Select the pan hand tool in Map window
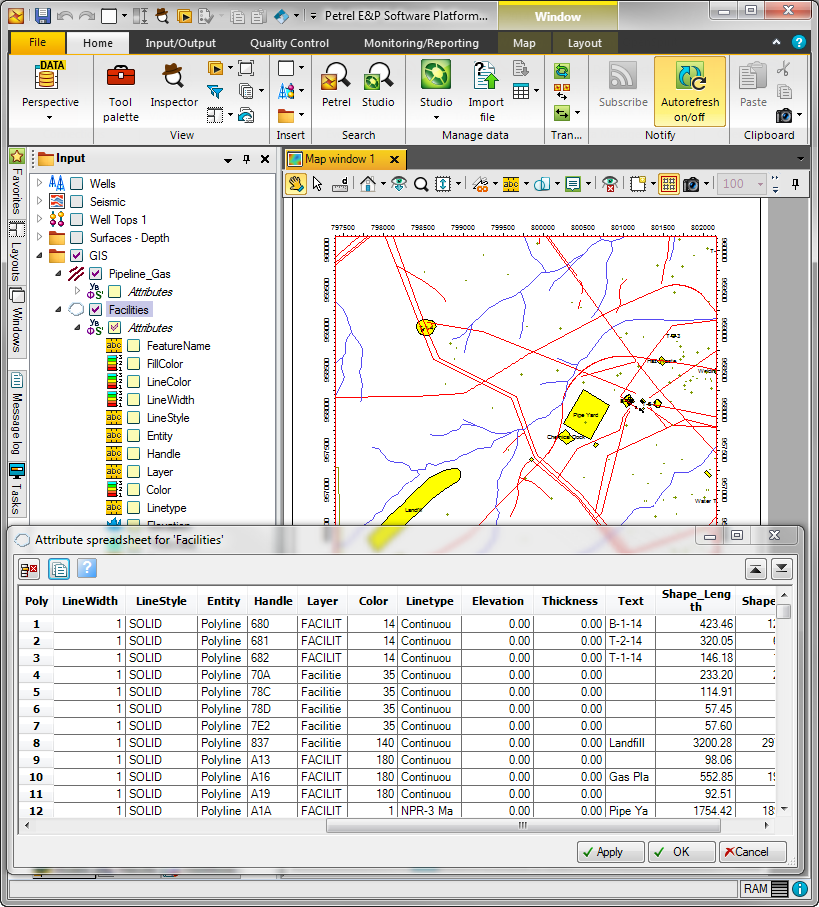Screen dimensions: 819x907 296,184
